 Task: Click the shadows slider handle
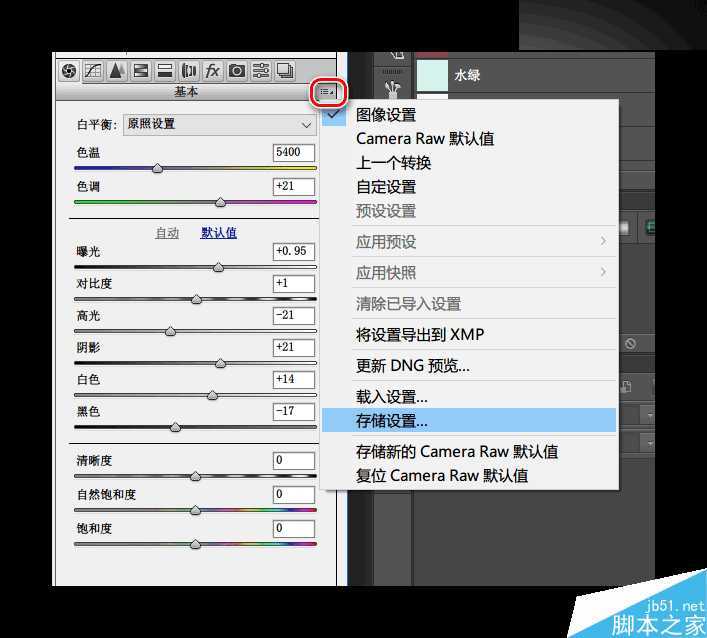coord(220,363)
